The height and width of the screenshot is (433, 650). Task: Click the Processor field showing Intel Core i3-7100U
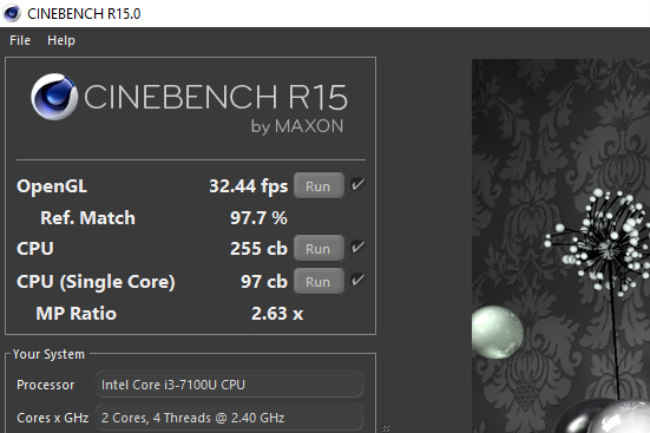pyautogui.click(x=230, y=384)
